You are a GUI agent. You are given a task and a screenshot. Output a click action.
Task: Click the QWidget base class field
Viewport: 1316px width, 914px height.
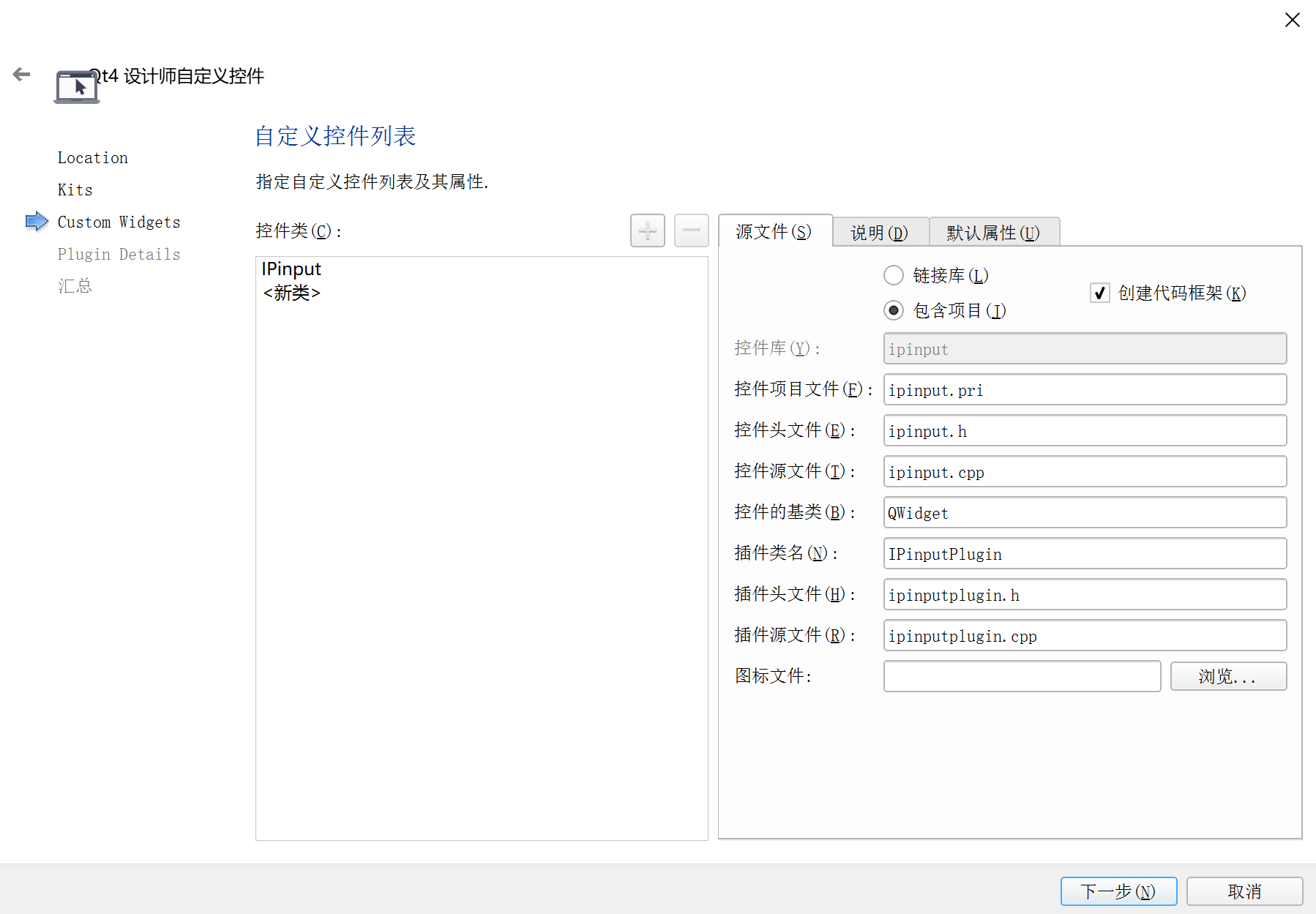click(1085, 512)
